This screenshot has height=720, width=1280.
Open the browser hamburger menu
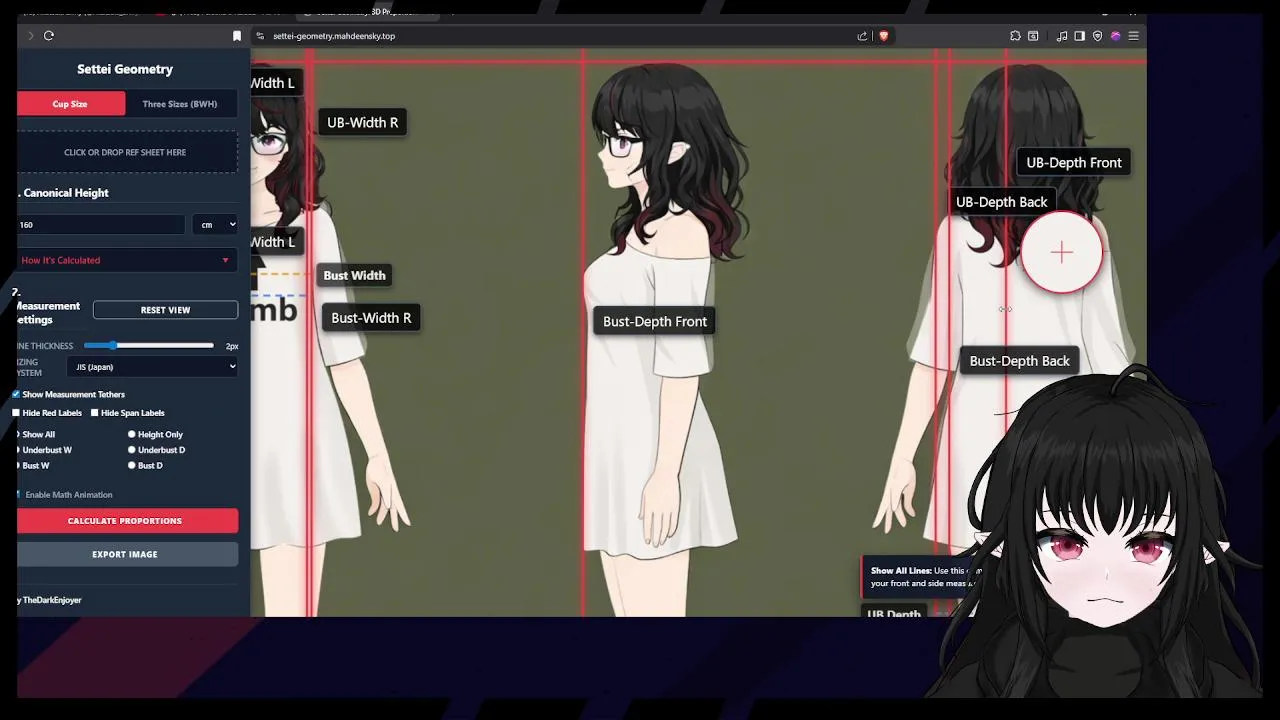point(1133,36)
